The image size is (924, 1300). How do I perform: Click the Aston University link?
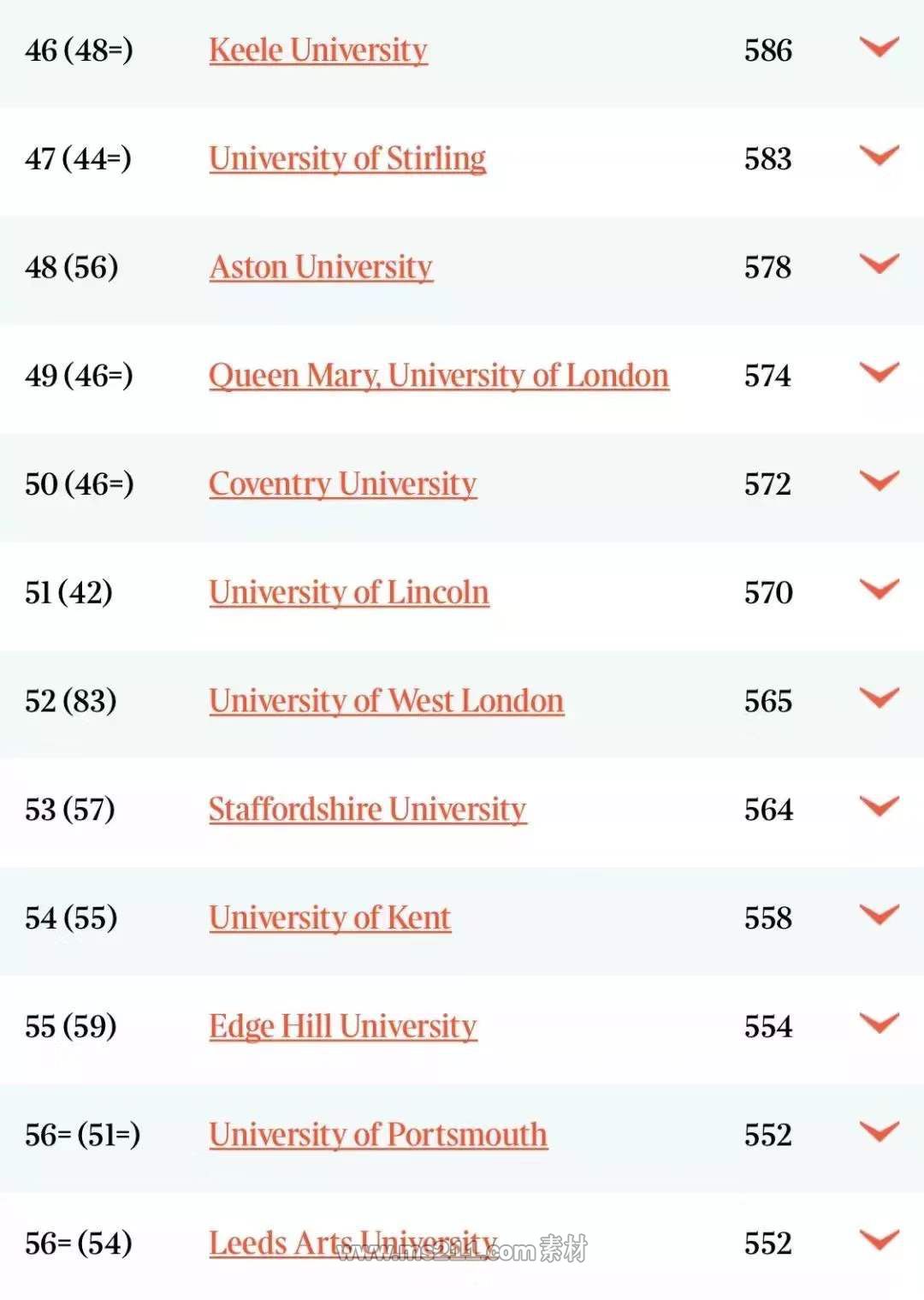click(321, 267)
